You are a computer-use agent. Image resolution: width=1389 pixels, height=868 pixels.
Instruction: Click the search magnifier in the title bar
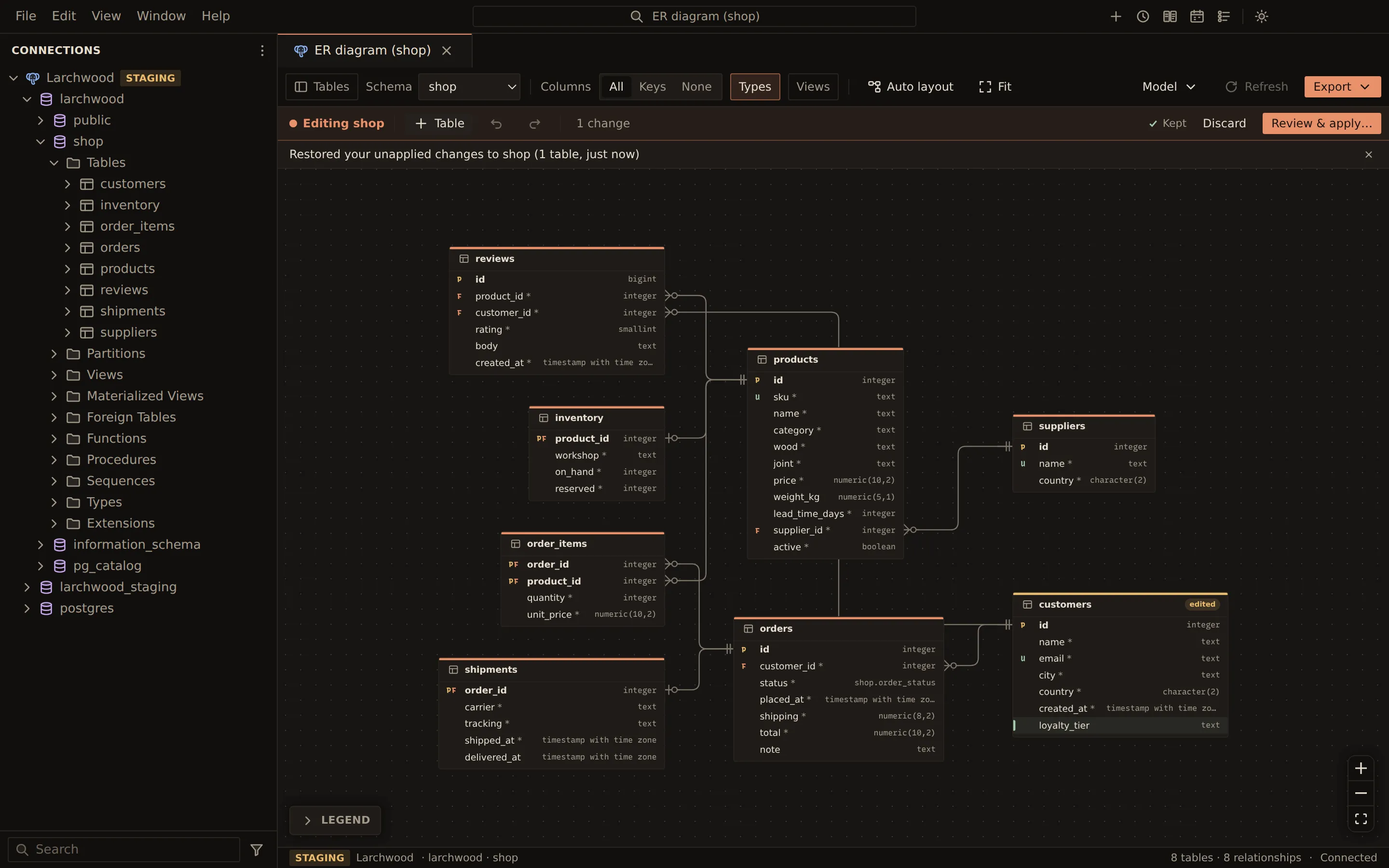(636, 16)
